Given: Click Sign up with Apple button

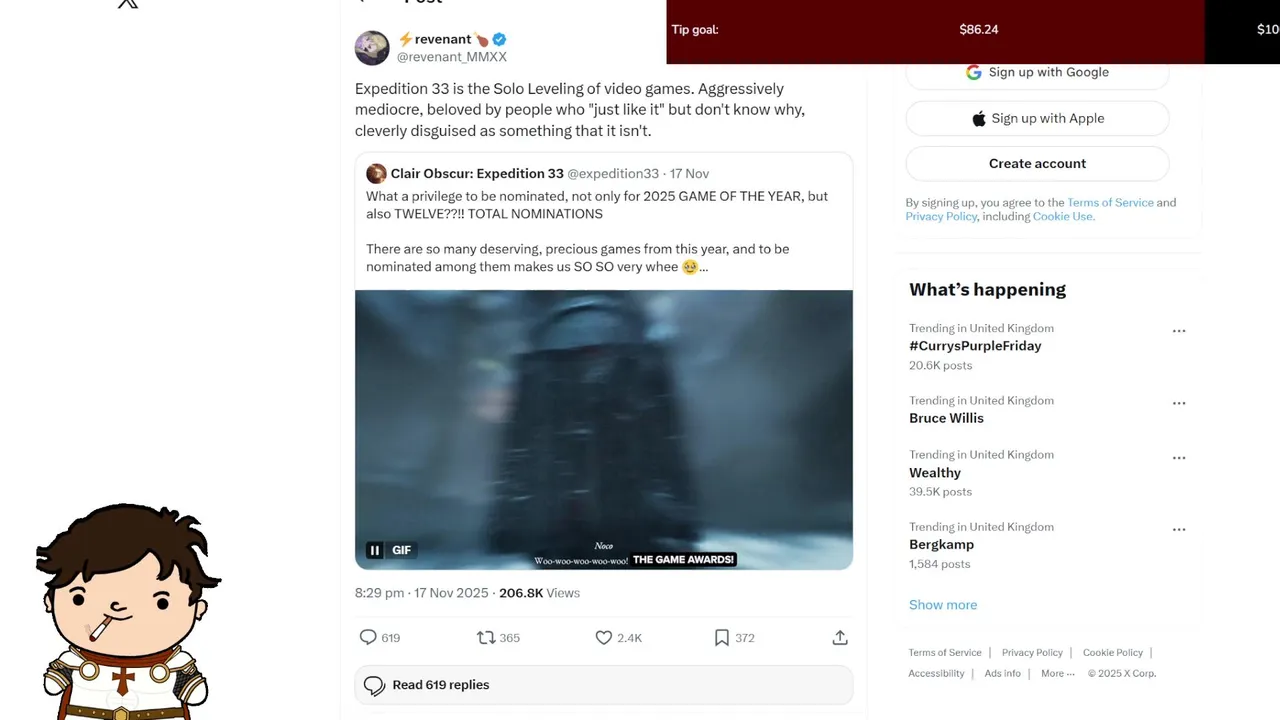Looking at the screenshot, I should tap(1037, 118).
